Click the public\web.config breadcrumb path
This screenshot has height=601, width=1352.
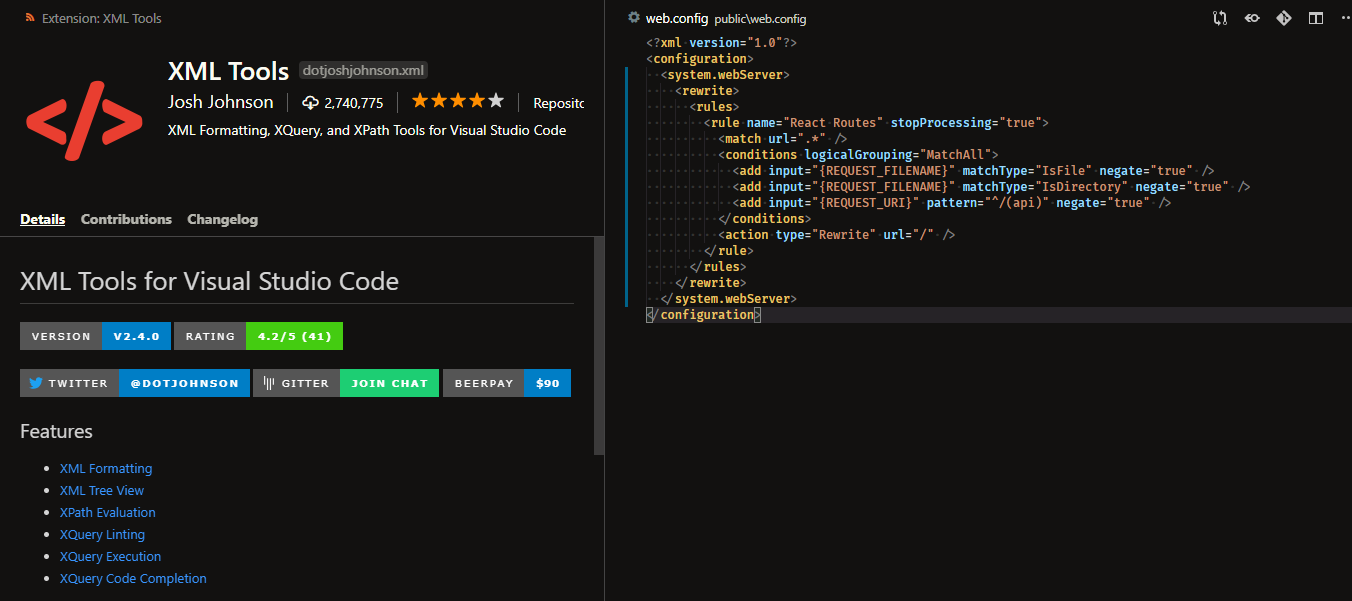pyautogui.click(x=760, y=19)
